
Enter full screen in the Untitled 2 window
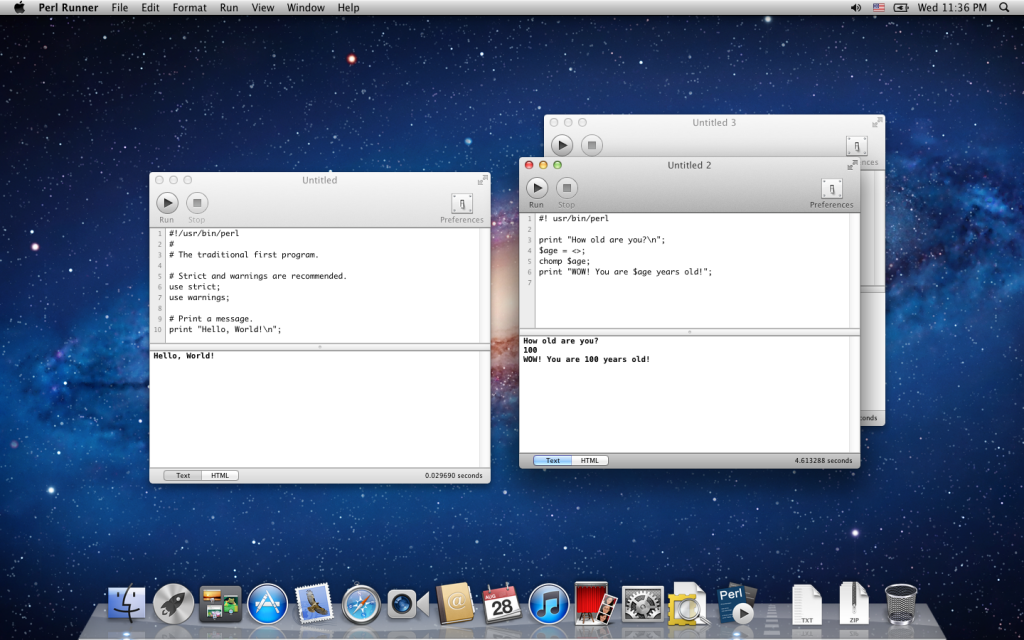pyautogui.click(x=852, y=165)
